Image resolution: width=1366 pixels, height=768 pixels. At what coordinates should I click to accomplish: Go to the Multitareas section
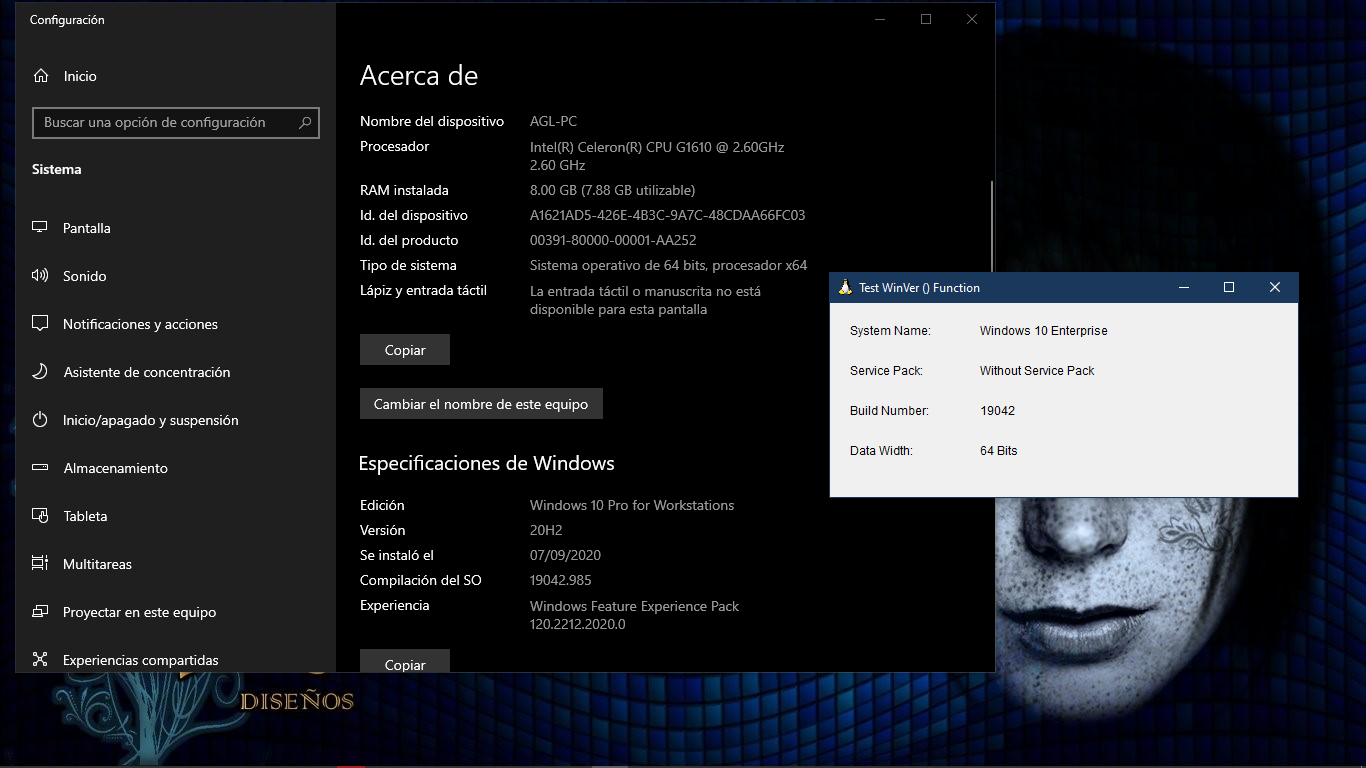(176, 564)
